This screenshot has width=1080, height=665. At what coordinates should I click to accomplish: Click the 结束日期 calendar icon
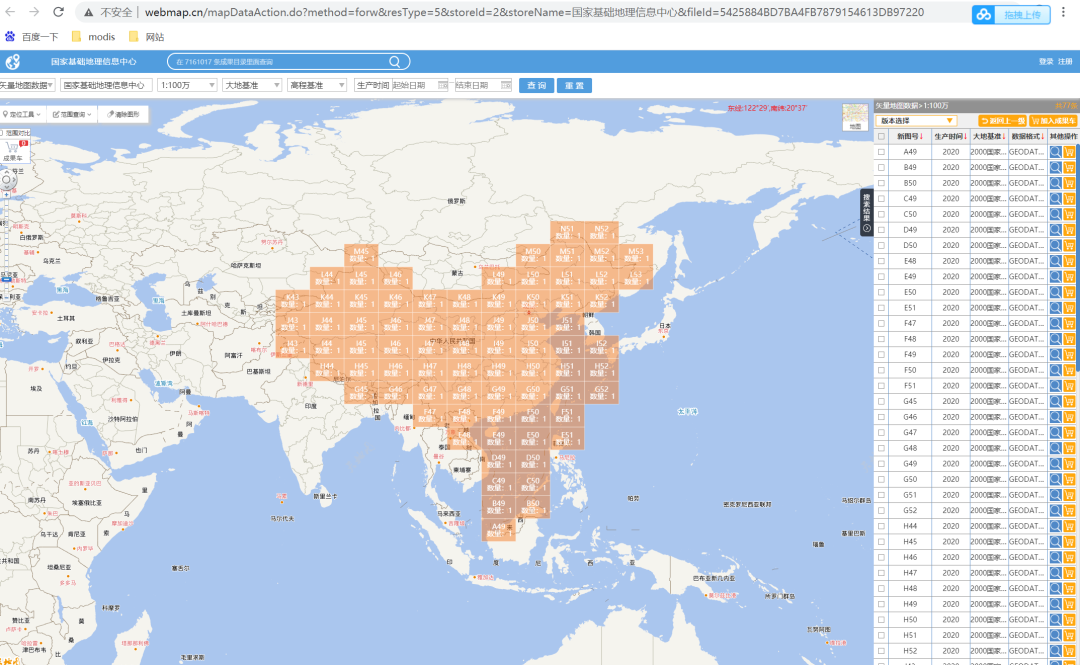pos(506,85)
